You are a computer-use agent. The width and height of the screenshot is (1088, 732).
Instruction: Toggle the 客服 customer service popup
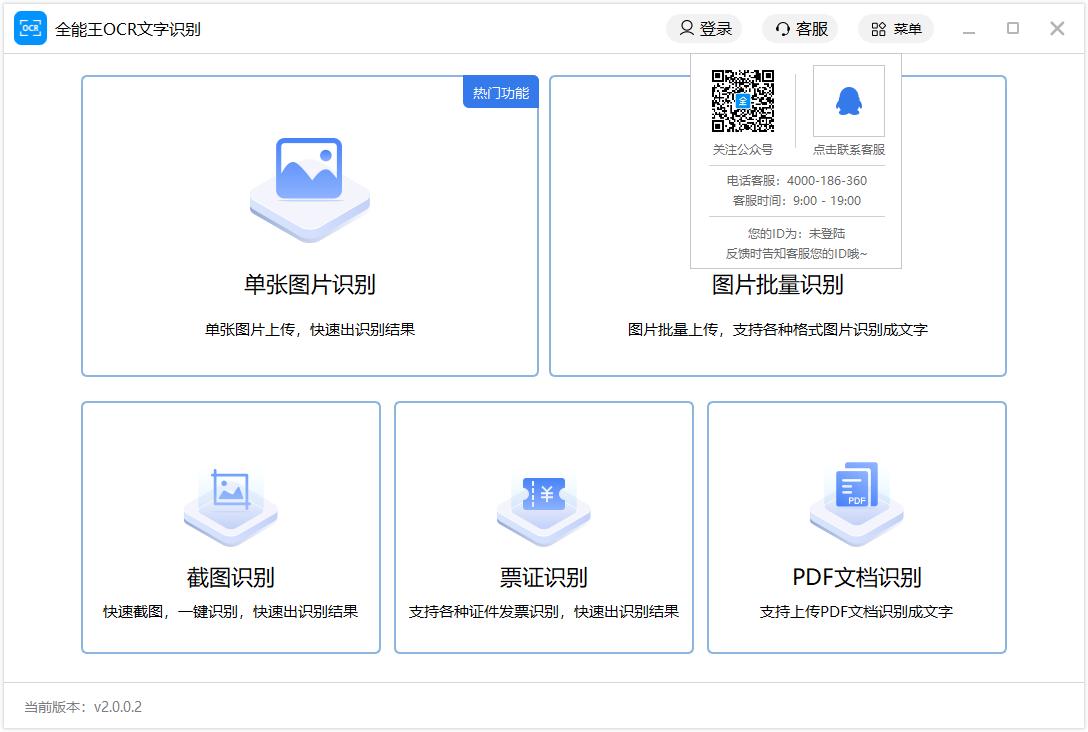801,29
